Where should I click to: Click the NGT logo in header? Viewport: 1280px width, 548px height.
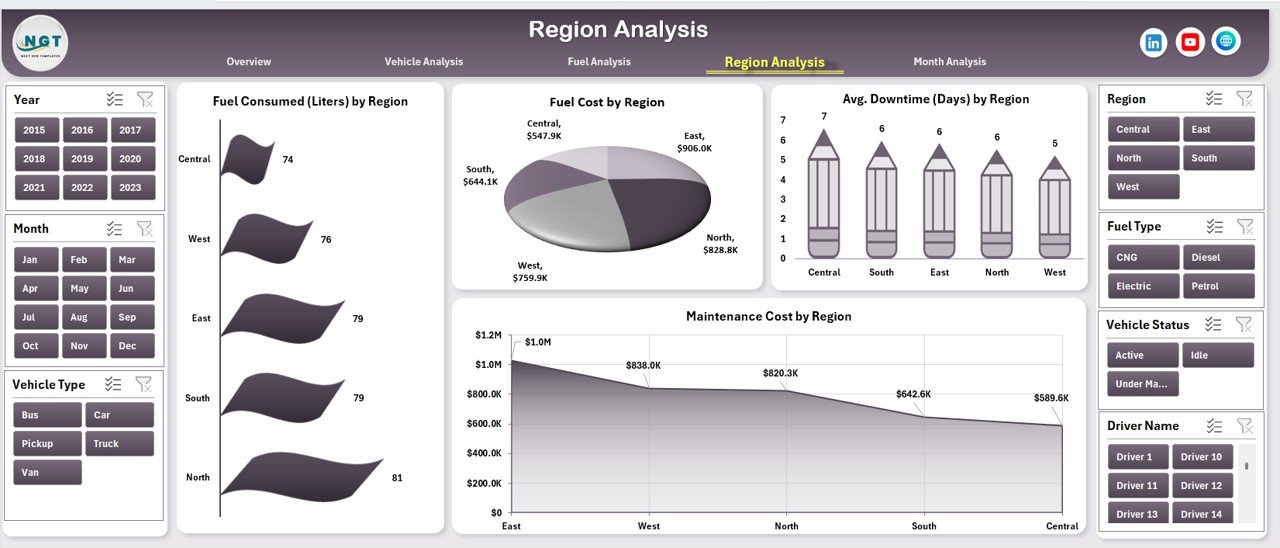coord(41,43)
